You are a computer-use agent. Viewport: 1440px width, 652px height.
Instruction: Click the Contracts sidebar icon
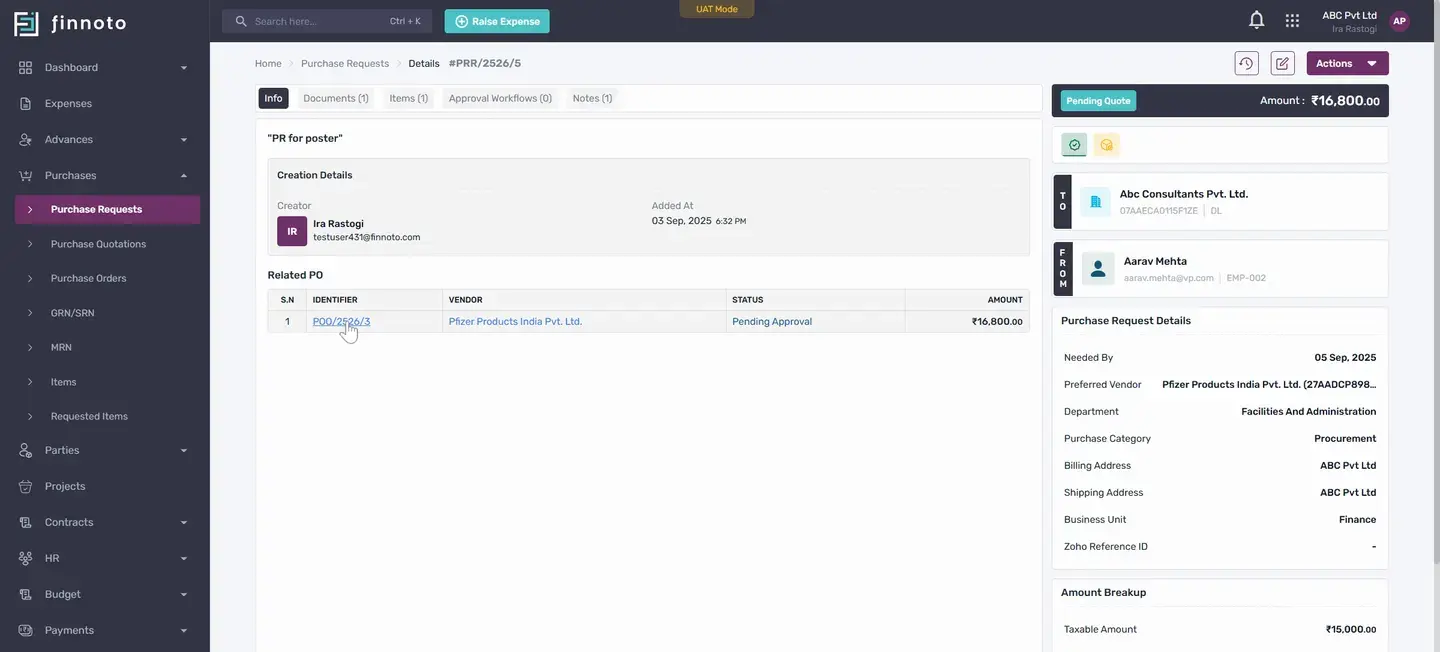(x=26, y=522)
